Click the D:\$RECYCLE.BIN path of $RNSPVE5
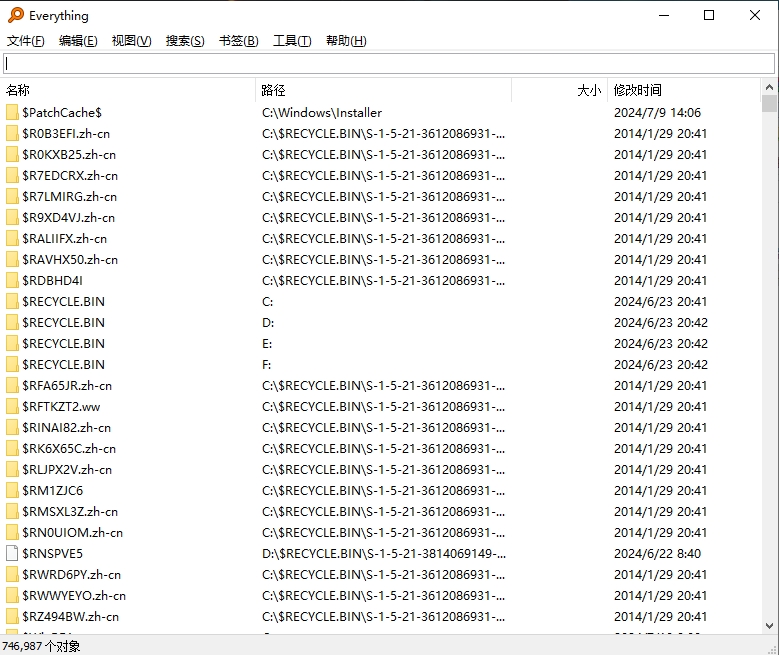Viewport: 779px width, 655px height. pos(384,554)
